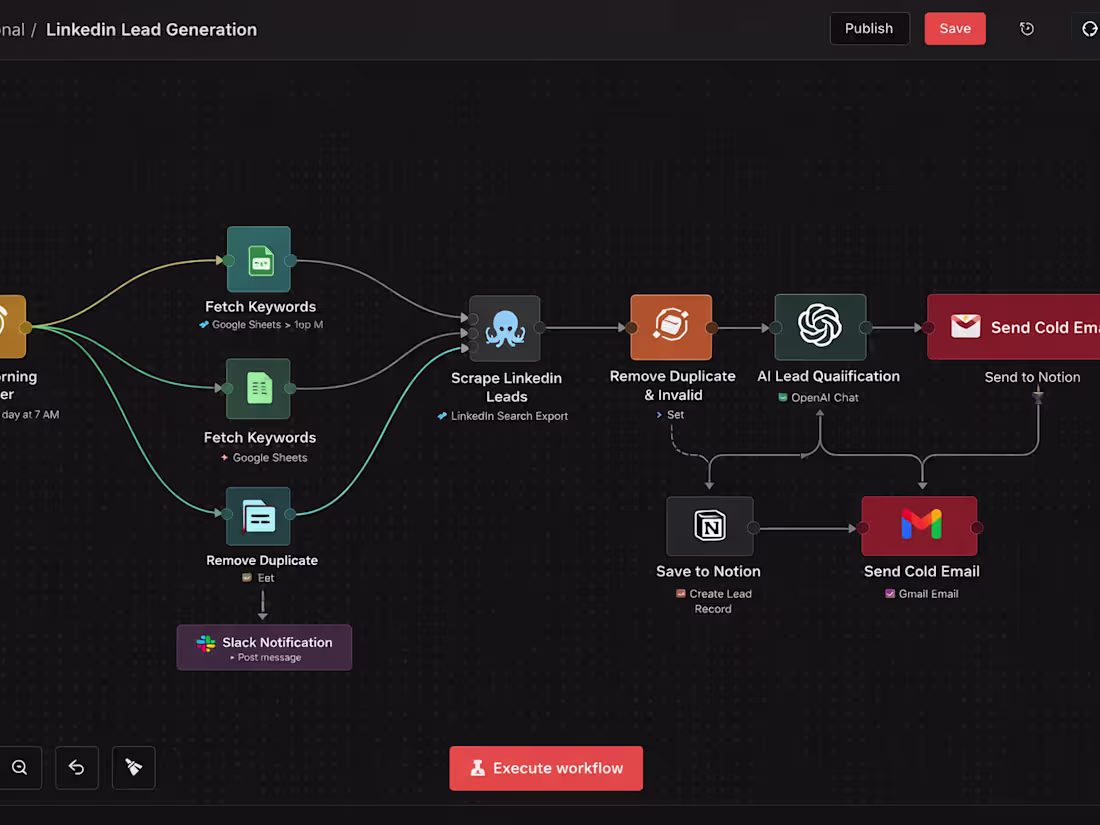Click the envelope icon in the red Send Cold Email node

click(x=965, y=326)
